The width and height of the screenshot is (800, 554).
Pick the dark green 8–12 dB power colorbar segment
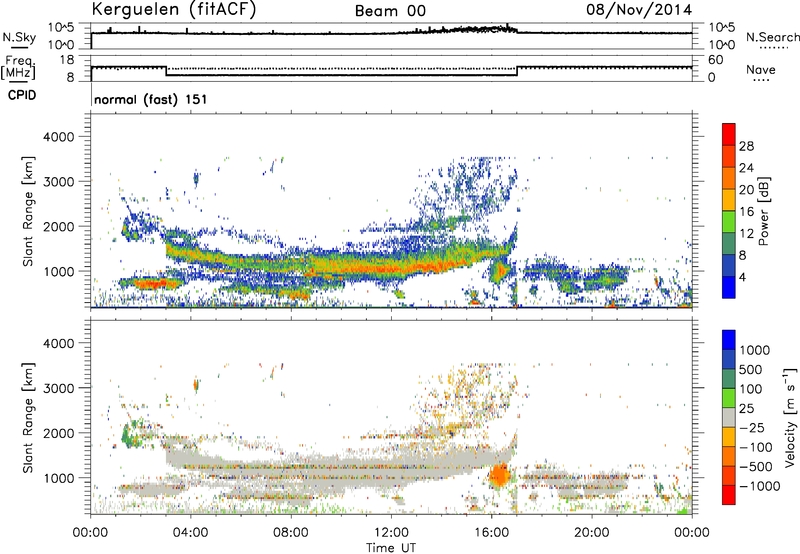click(x=729, y=244)
